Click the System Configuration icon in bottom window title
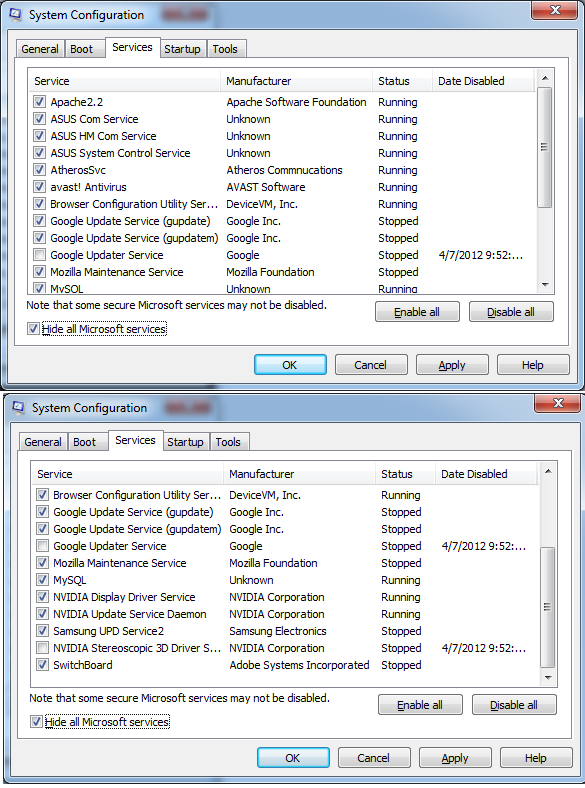This screenshot has height=788, width=585. pos(19,408)
